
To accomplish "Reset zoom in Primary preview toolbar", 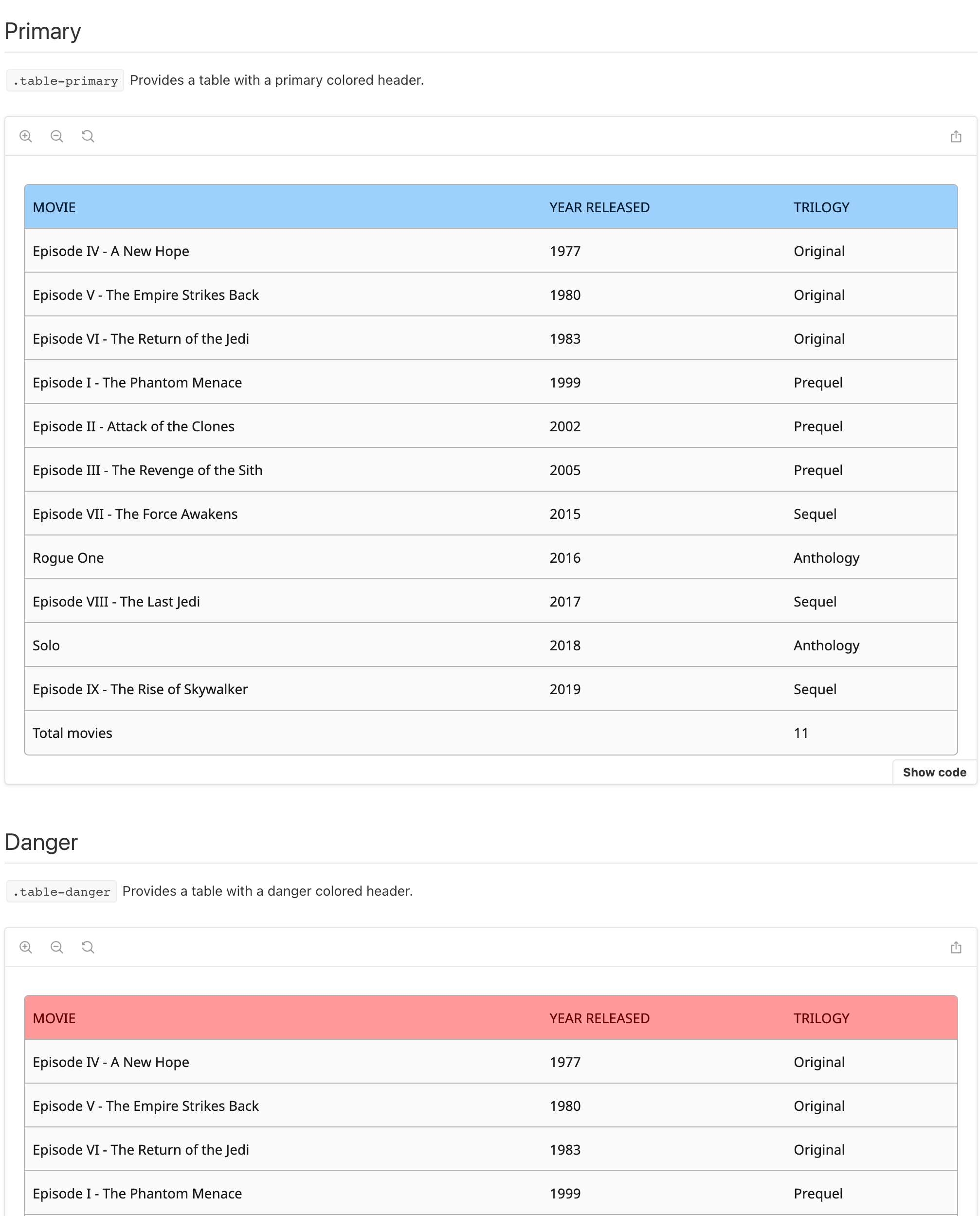I will point(88,136).
